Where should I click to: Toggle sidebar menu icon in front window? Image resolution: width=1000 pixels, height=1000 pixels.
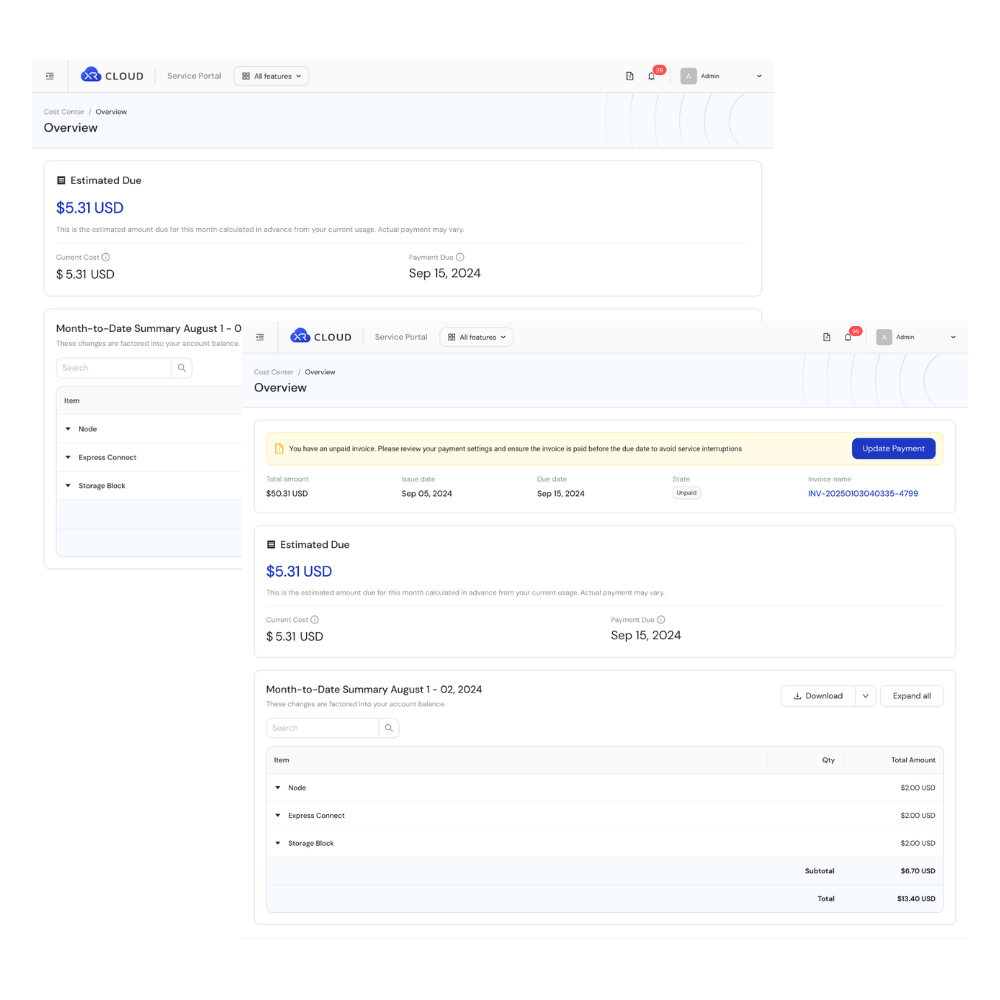(x=260, y=337)
